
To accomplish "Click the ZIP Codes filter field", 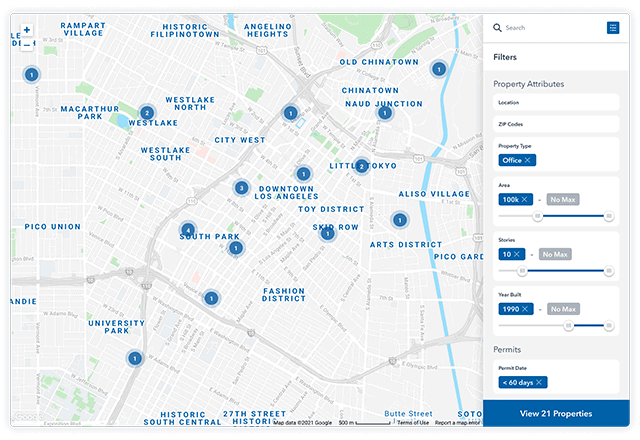I will [x=556, y=124].
